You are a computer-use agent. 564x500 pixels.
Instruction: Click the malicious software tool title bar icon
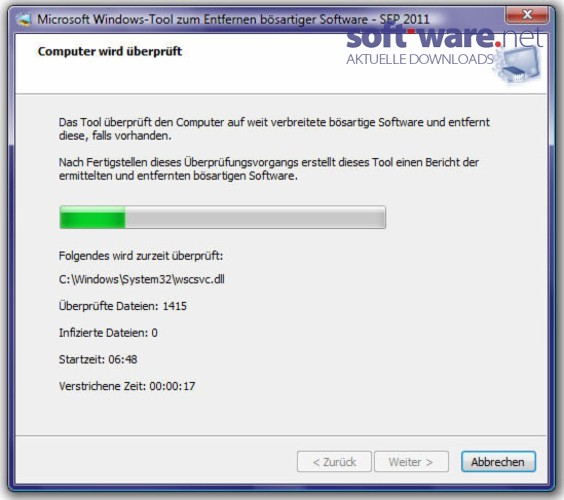[x=24, y=19]
